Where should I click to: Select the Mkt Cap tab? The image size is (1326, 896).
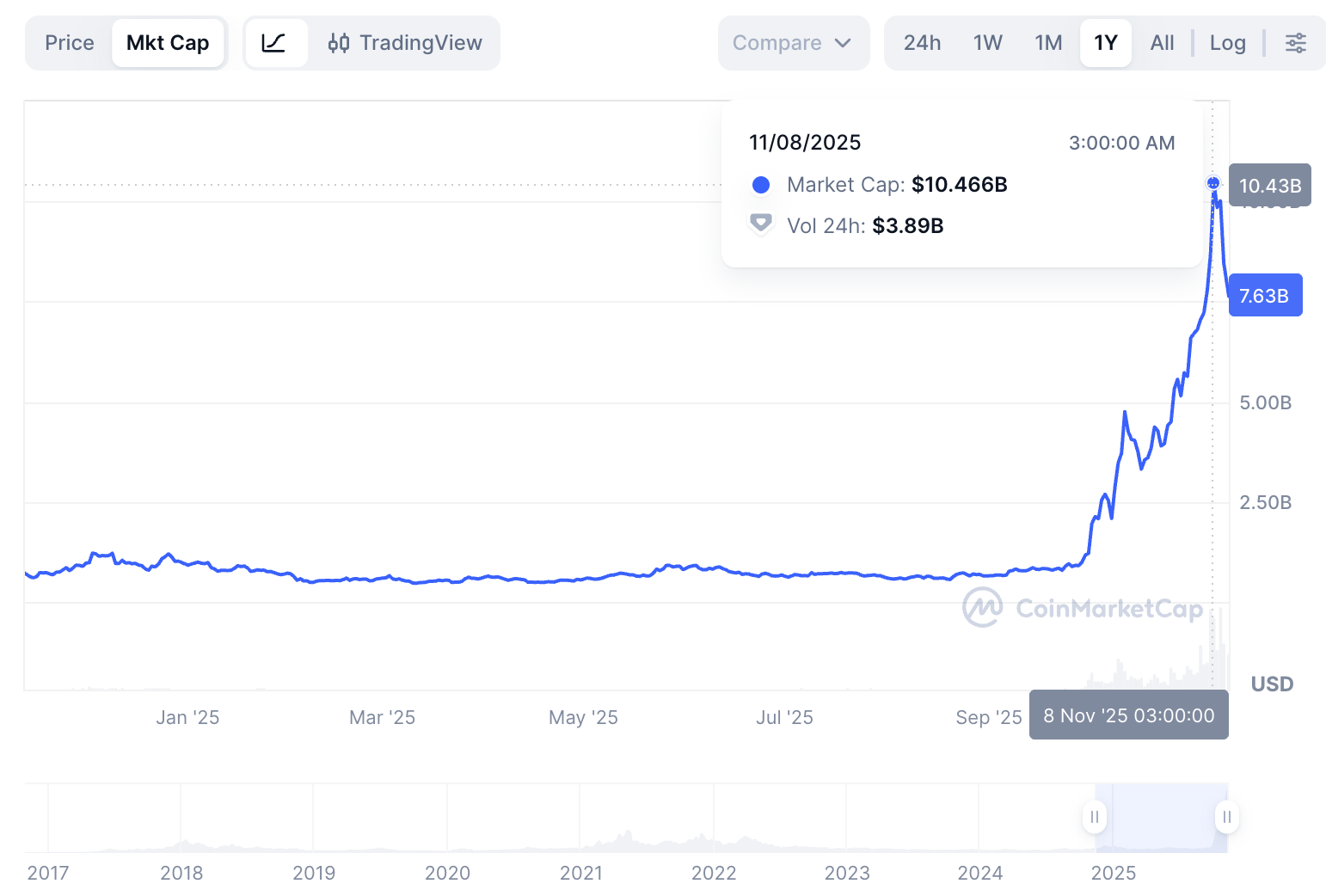point(168,43)
